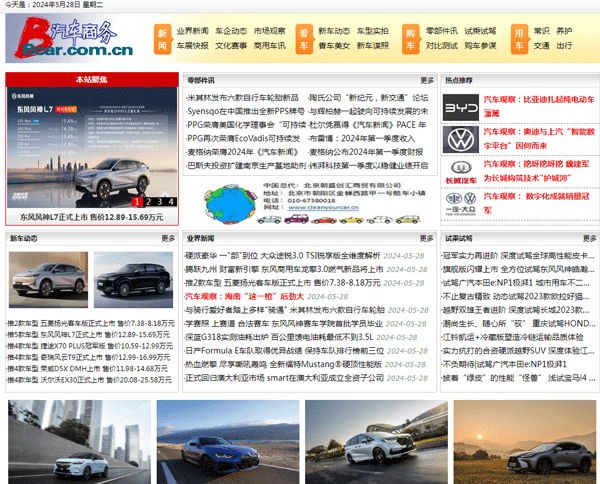
Task: Open 汽车观察：比亚迪扎起纯电动车 article
Action: point(539,106)
